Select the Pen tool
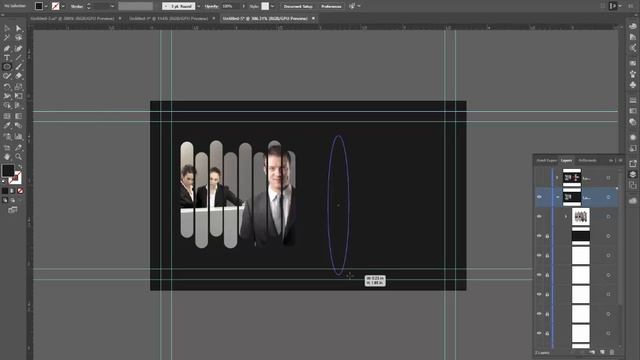This screenshot has height=360, width=640. coord(7,48)
